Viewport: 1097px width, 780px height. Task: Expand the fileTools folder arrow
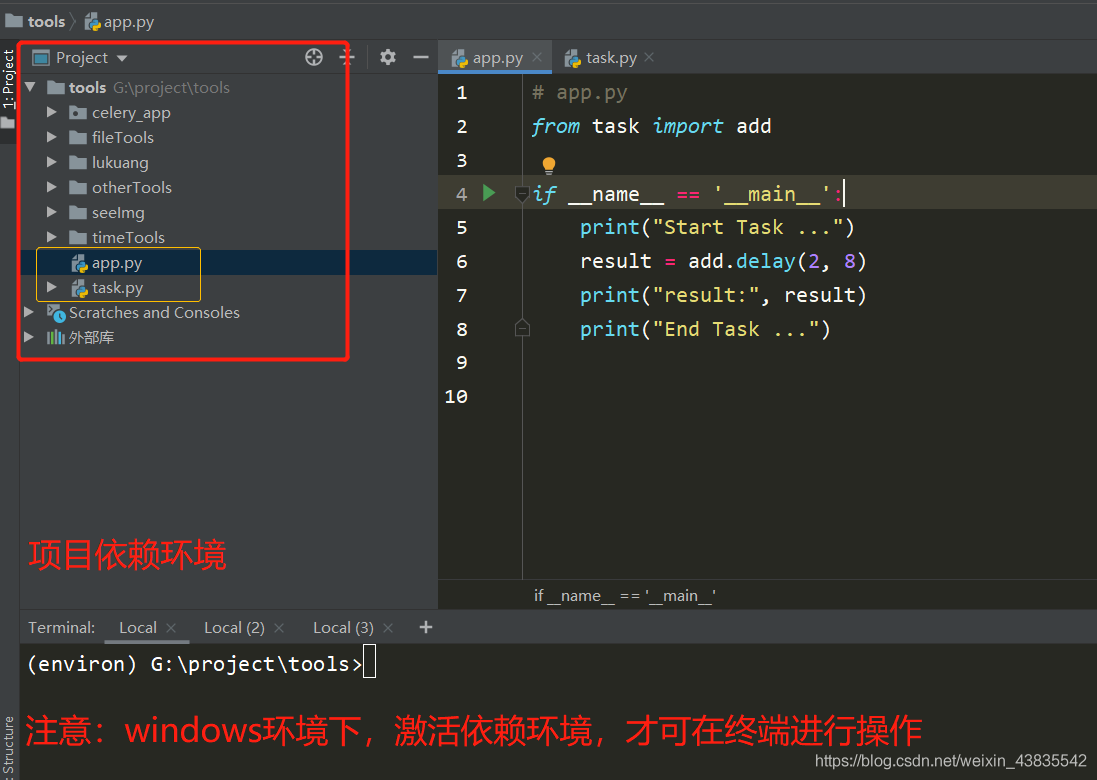coord(51,137)
